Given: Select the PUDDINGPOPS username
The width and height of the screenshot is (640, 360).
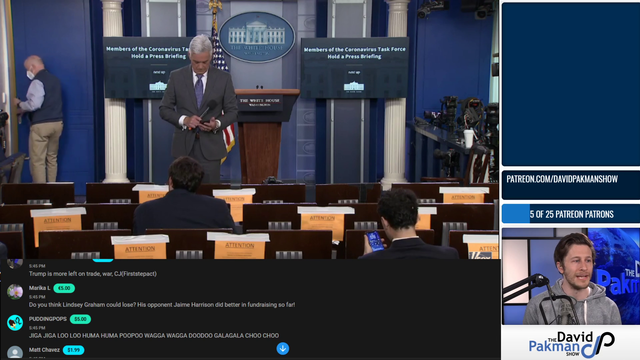Looking at the screenshot, I should click(48, 319).
